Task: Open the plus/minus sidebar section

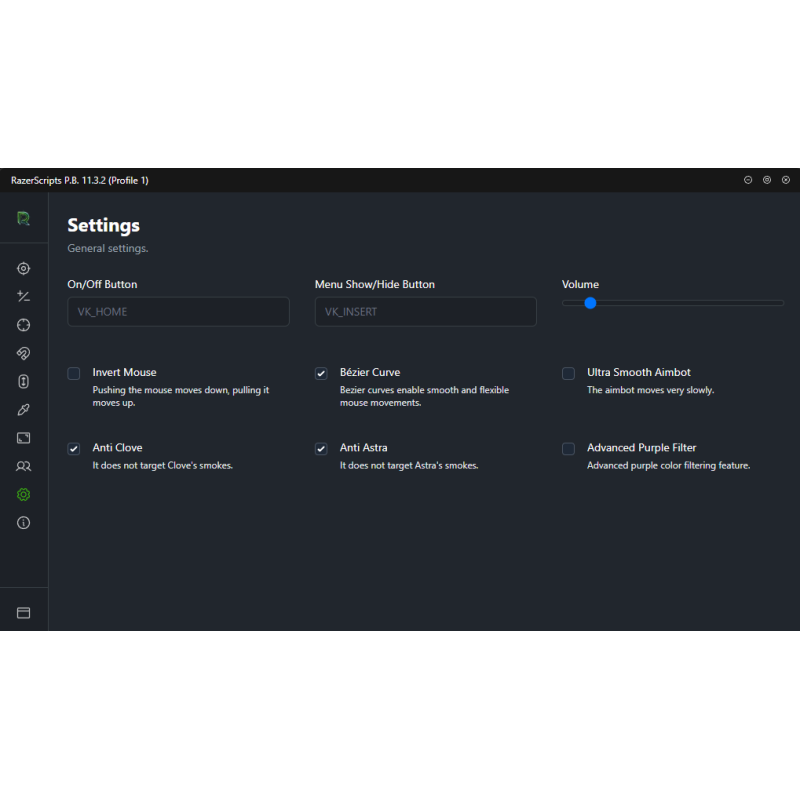Action: (23, 296)
